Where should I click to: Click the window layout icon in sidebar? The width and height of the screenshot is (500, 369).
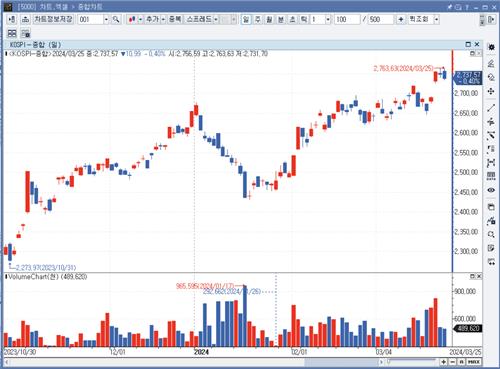pos(491,207)
